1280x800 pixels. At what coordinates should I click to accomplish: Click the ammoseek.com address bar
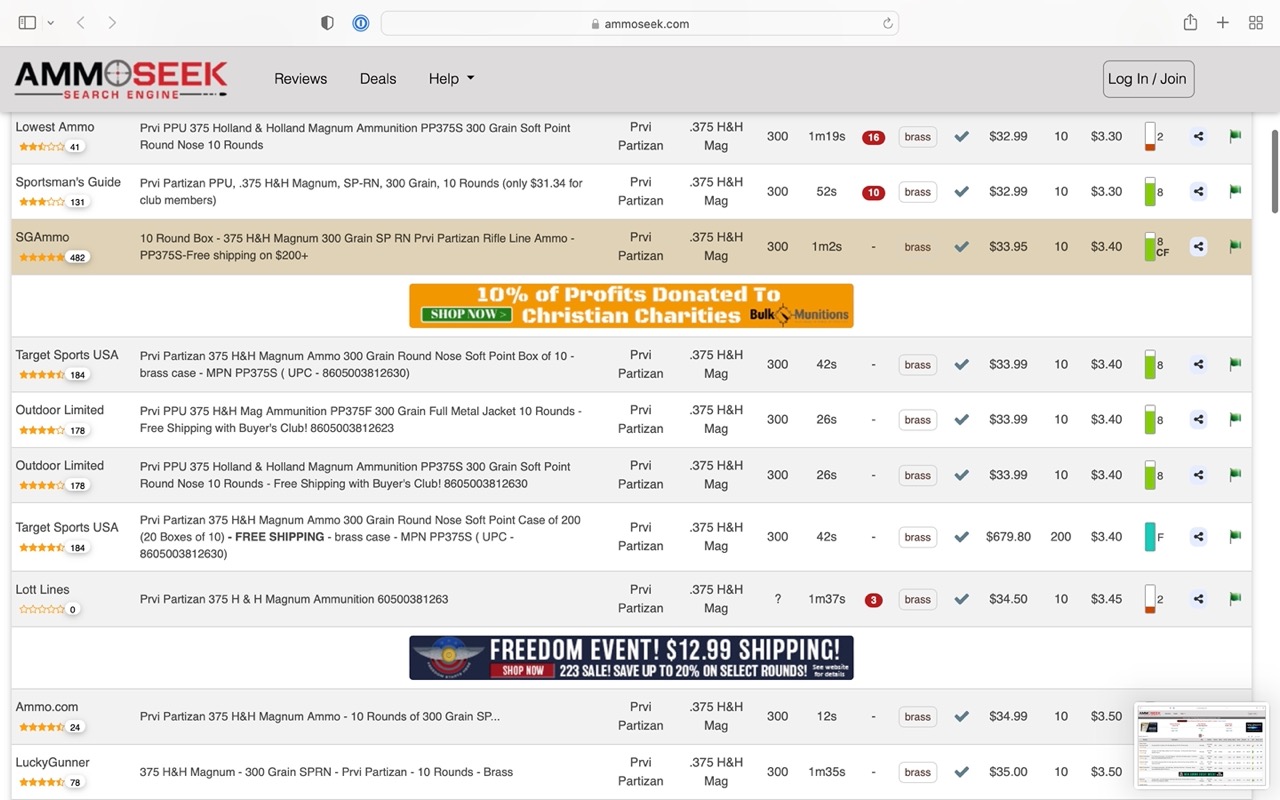point(640,23)
